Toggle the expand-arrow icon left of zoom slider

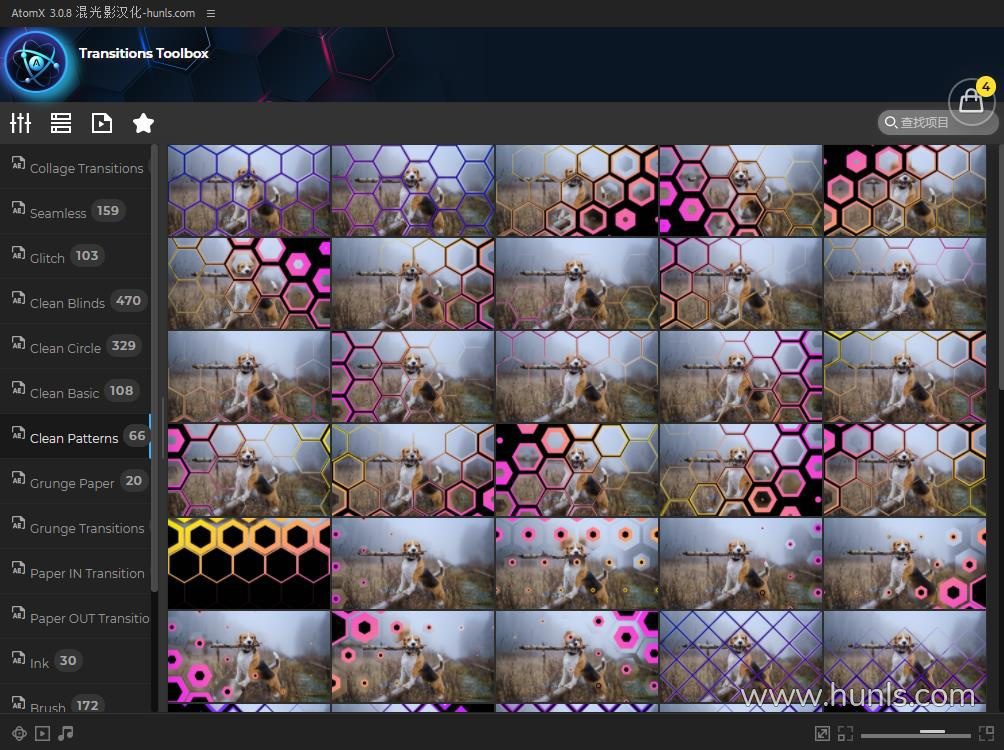(822, 733)
